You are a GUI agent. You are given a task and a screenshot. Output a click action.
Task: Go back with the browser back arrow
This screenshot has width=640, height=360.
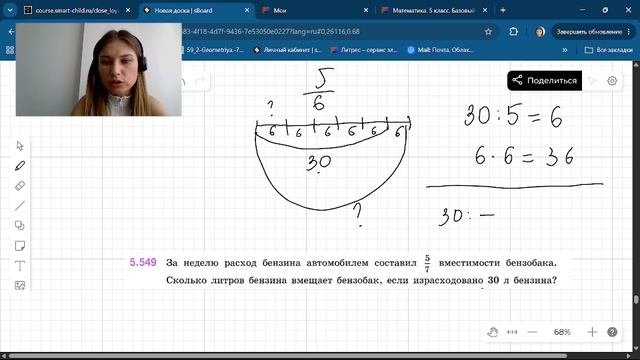(11, 31)
